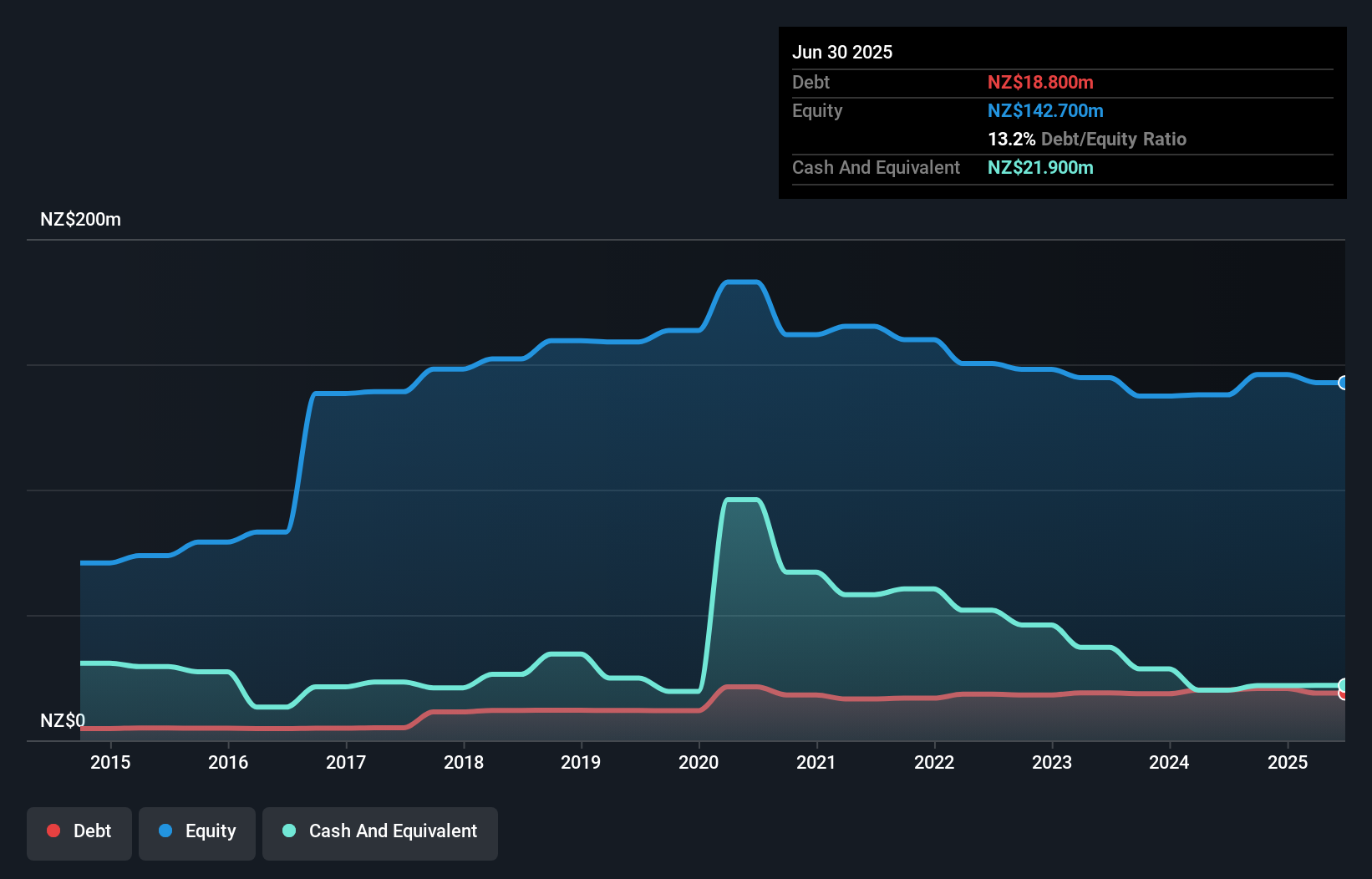This screenshot has width=1372, height=879.
Task: Toggle the Equity series legend button
Action: click(197, 833)
